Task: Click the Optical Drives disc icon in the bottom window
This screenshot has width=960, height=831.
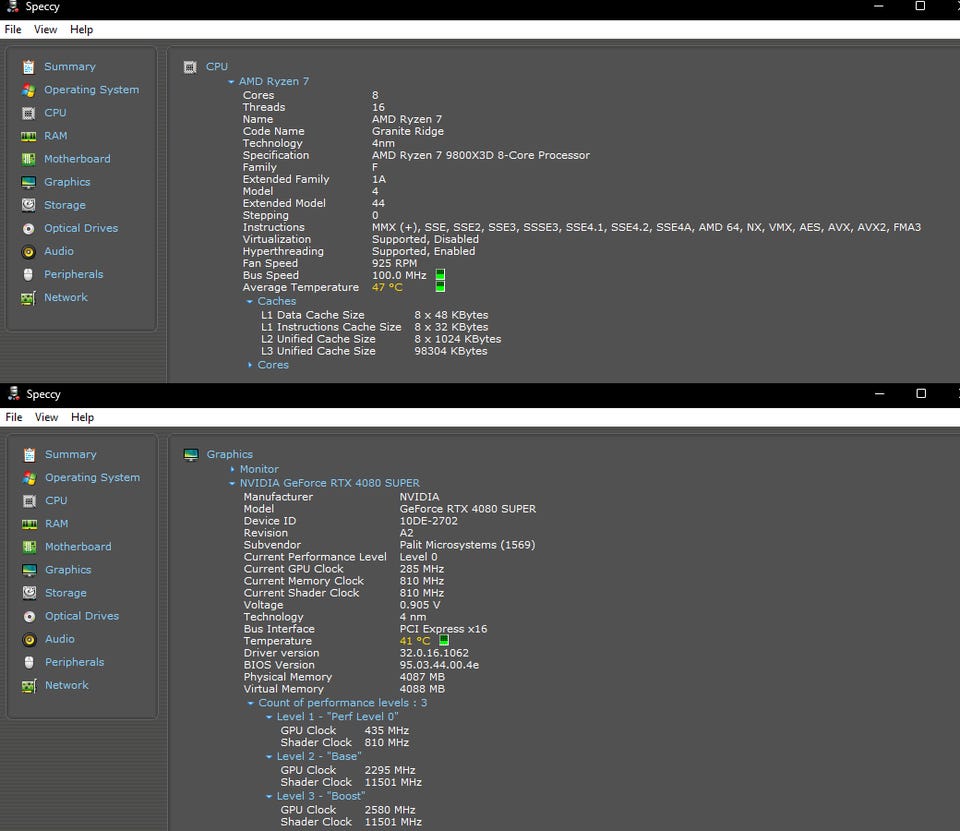Action: [x=29, y=616]
